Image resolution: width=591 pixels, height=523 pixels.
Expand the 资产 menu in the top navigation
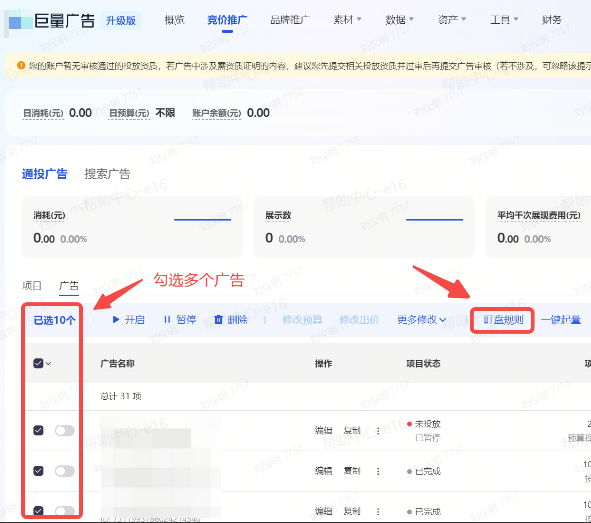click(452, 20)
